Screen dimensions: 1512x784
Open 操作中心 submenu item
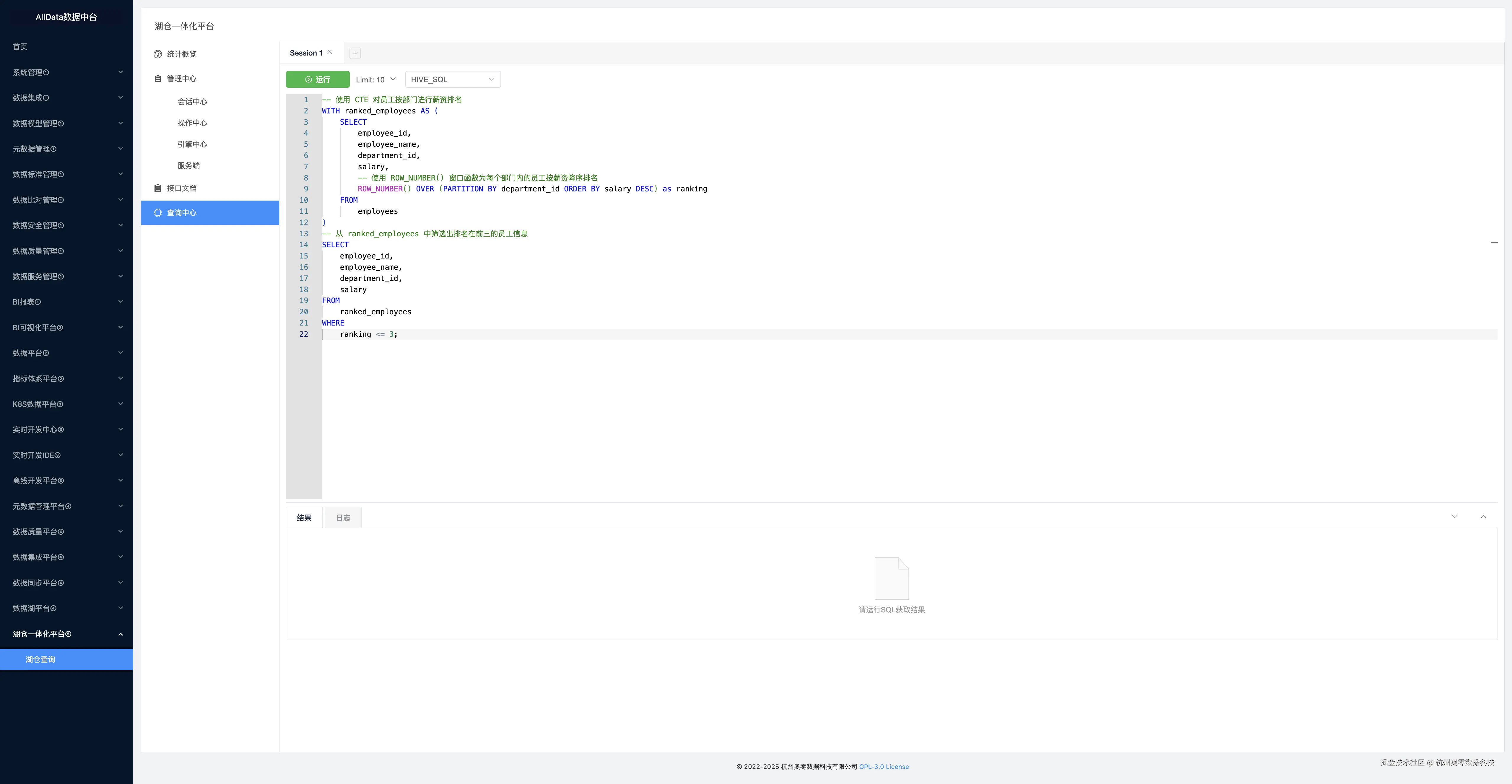[192, 123]
